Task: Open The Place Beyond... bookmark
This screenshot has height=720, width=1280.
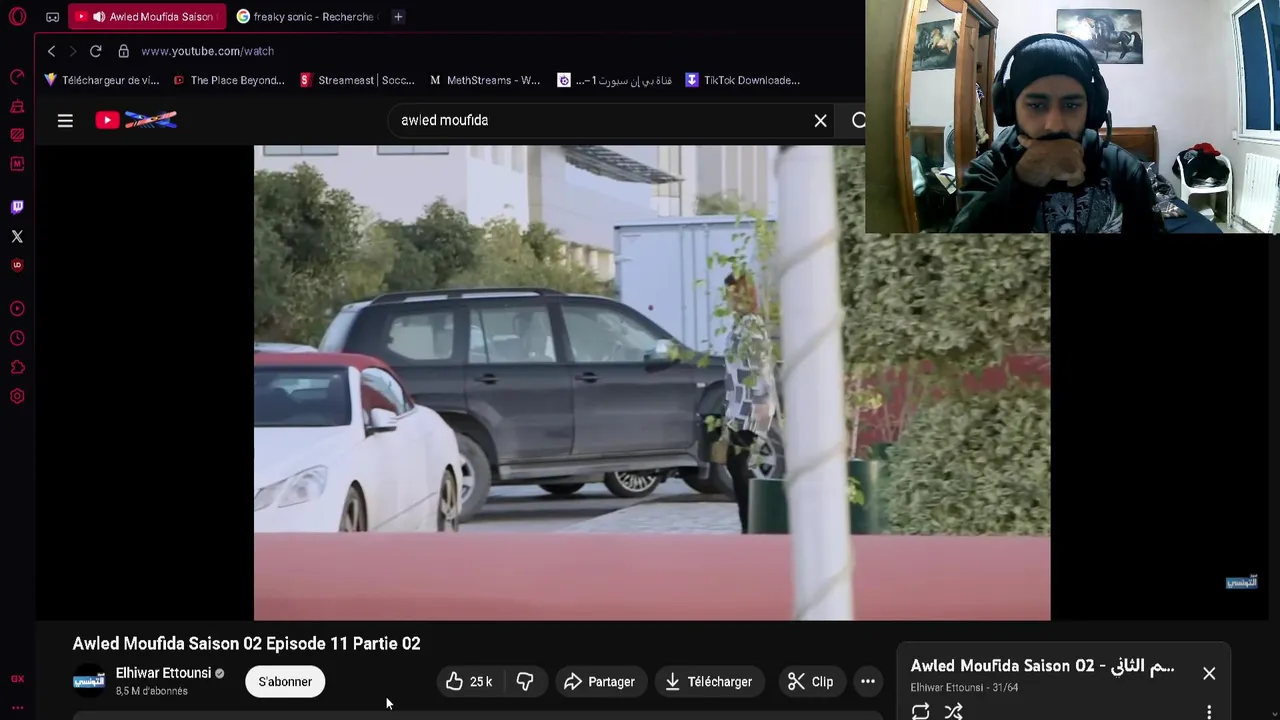Action: coord(229,80)
